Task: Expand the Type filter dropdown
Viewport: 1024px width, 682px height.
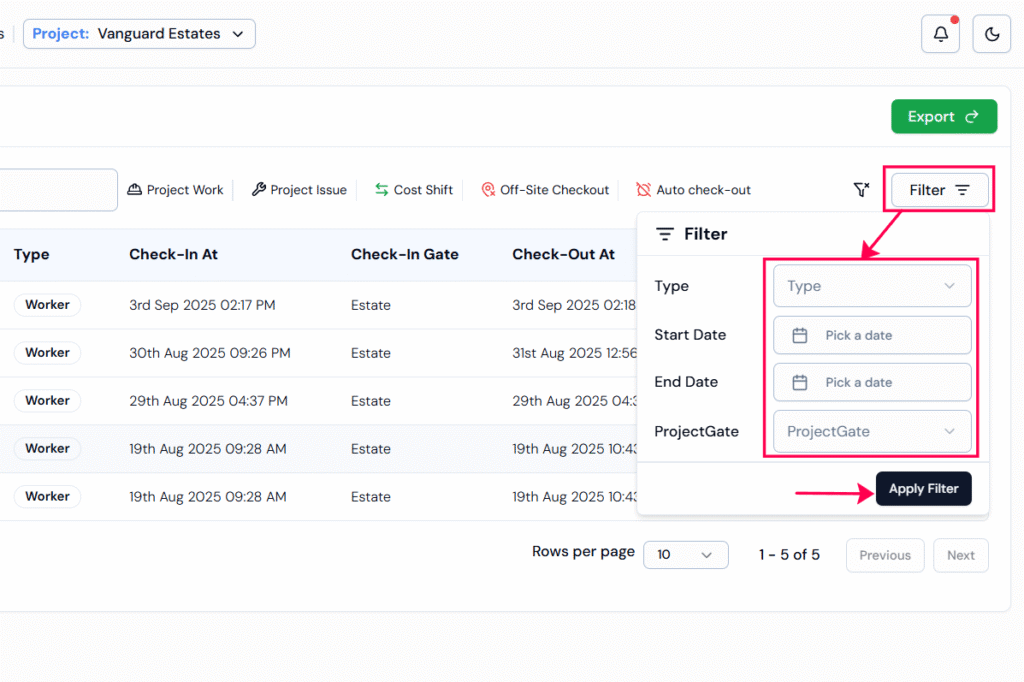Action: tap(871, 286)
